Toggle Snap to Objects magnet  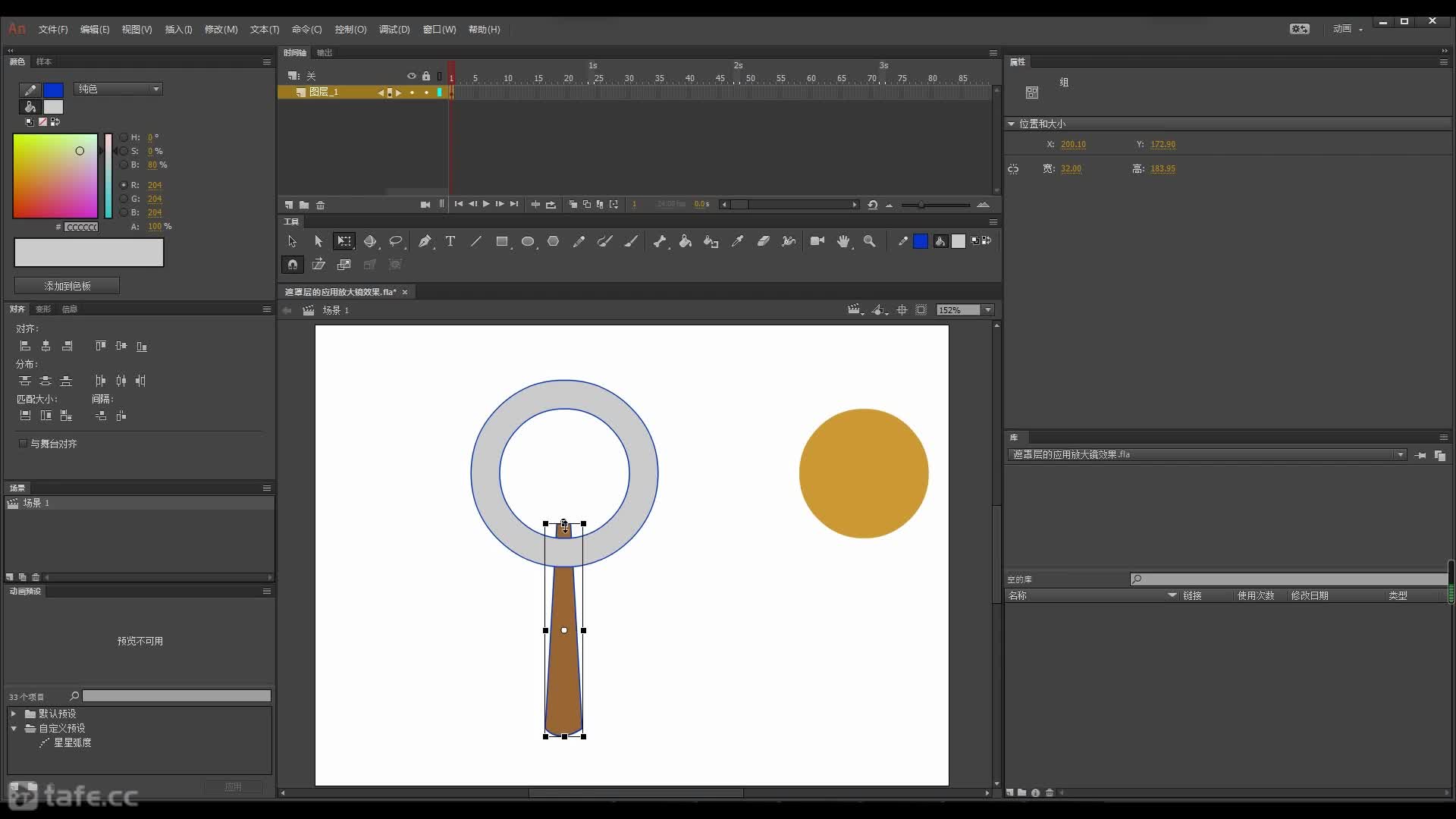click(292, 265)
